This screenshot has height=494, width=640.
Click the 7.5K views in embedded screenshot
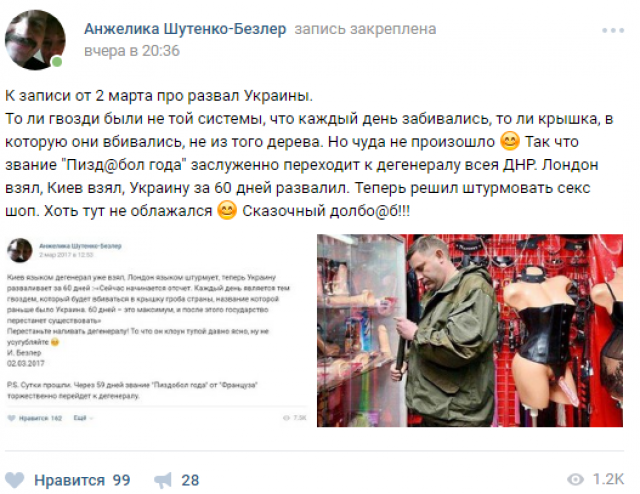[295, 418]
